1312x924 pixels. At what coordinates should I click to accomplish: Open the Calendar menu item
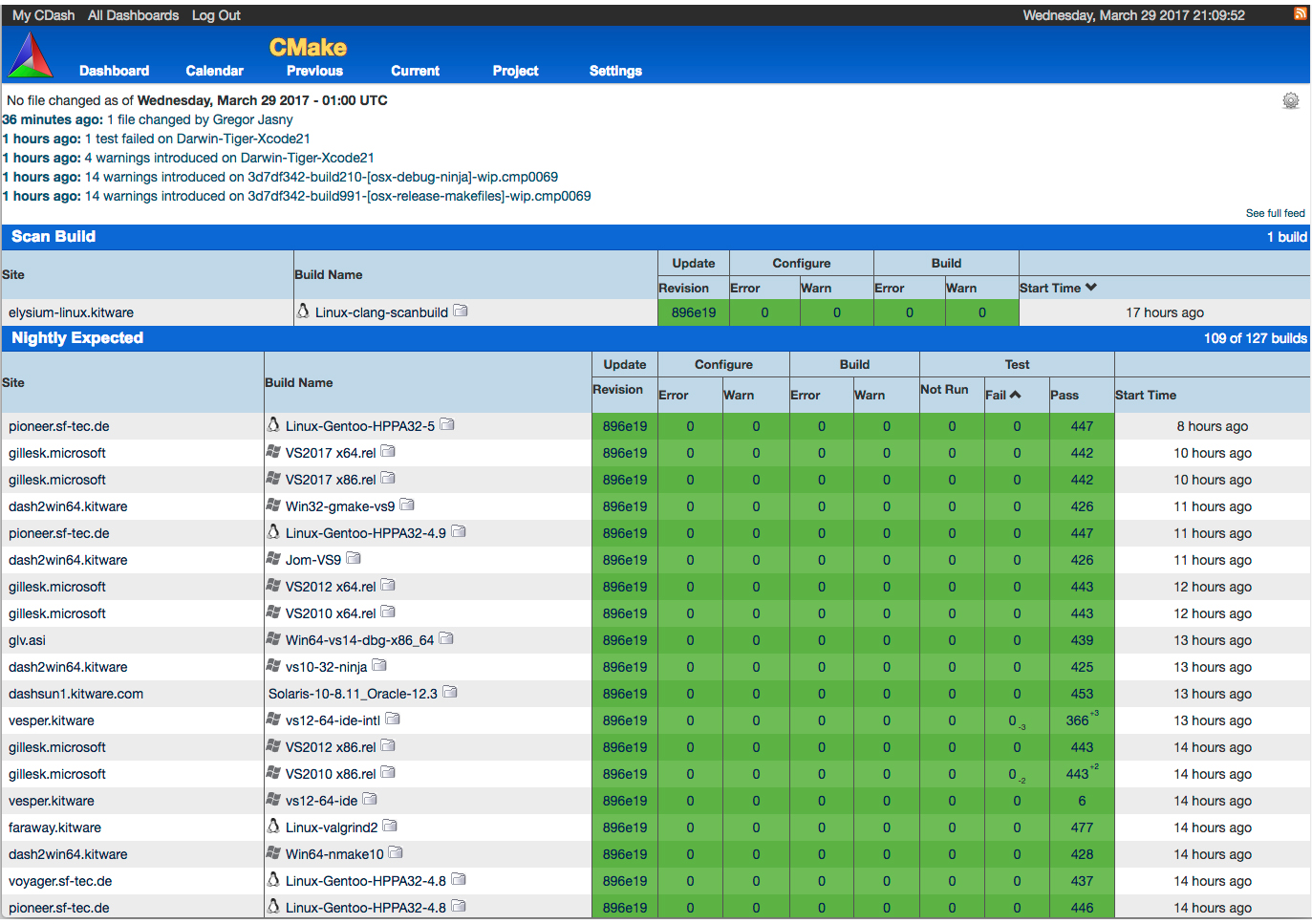[215, 71]
